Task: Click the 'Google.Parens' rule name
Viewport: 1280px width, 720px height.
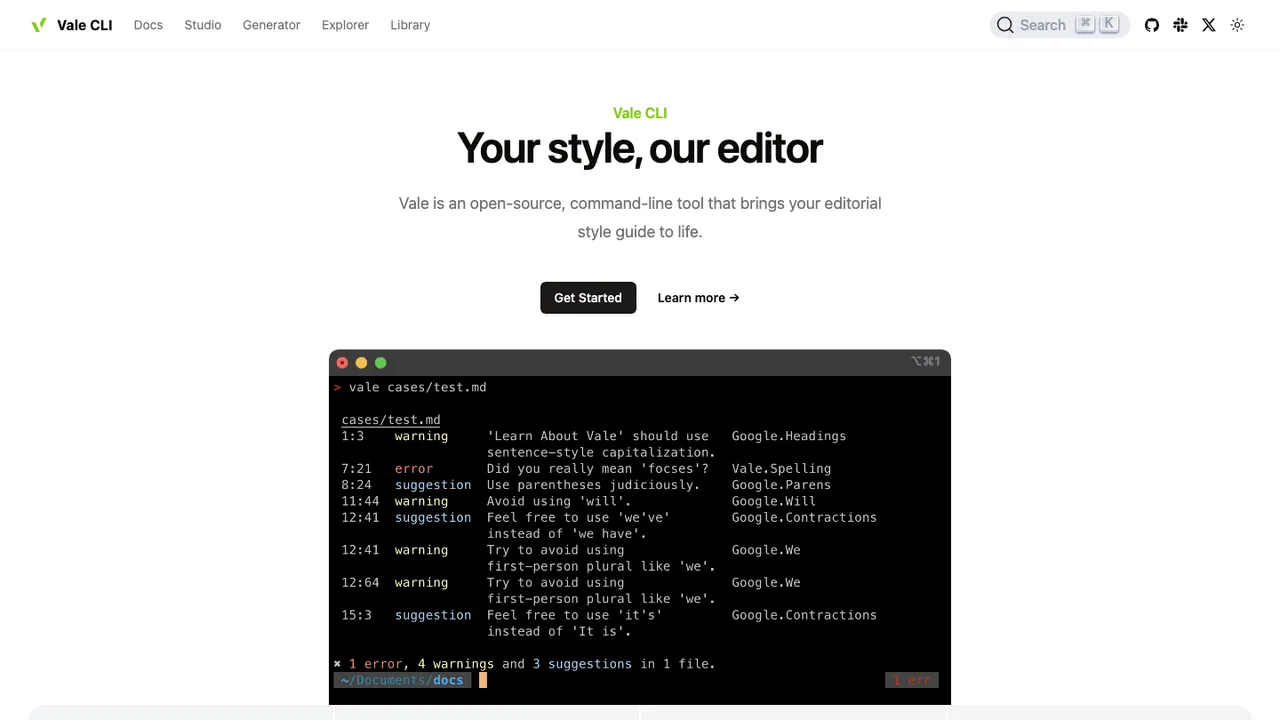Action: [x=781, y=485]
